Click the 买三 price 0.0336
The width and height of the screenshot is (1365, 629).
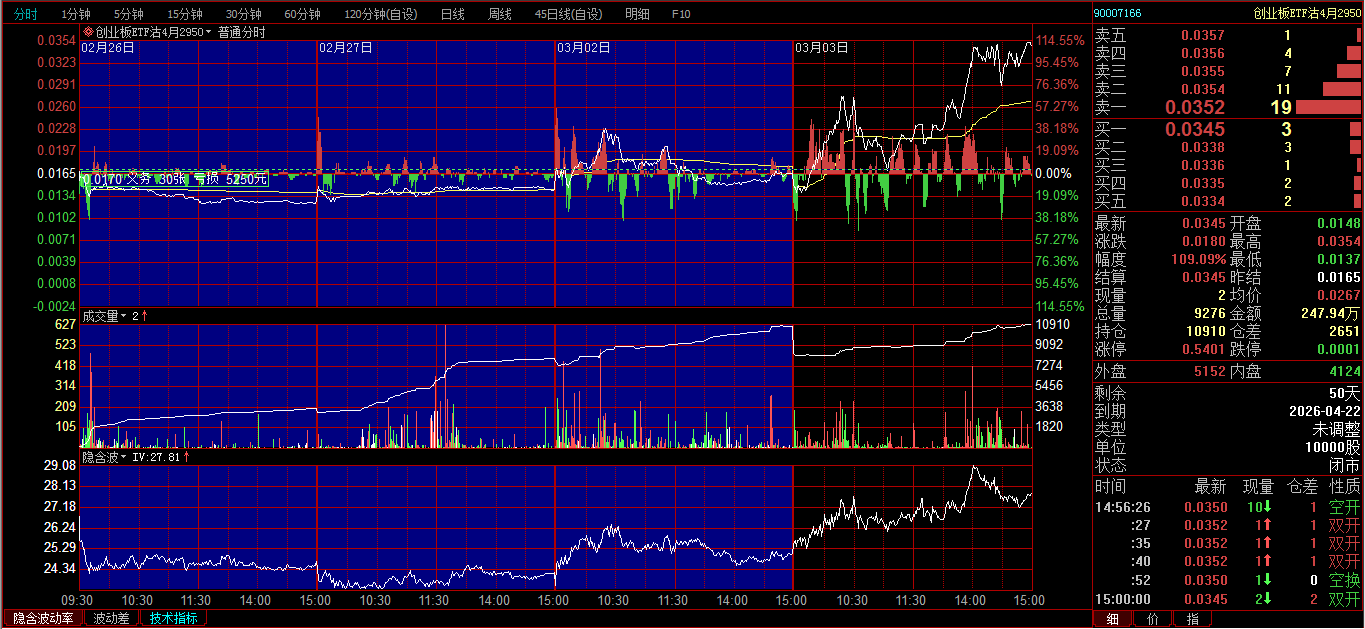click(x=1203, y=165)
